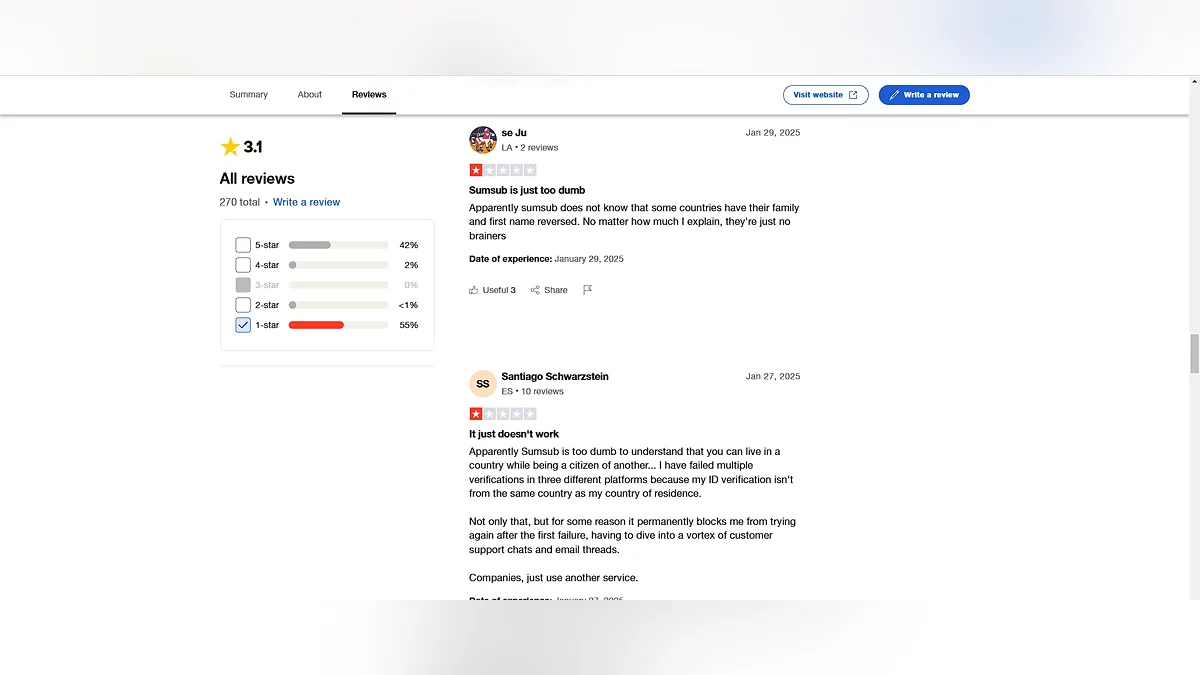Click the yellow star next to the 3.1 rating
Viewport: 1200px width, 675px height.
pyautogui.click(x=230, y=147)
